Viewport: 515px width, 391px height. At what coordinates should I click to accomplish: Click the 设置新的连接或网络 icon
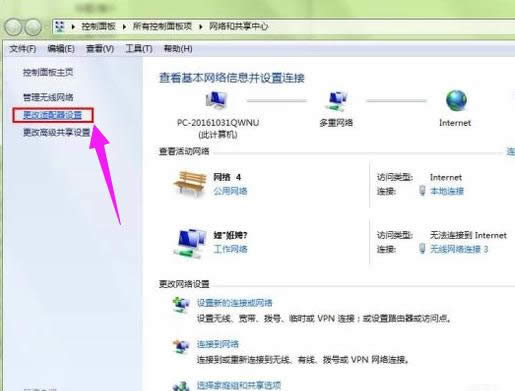(x=181, y=305)
